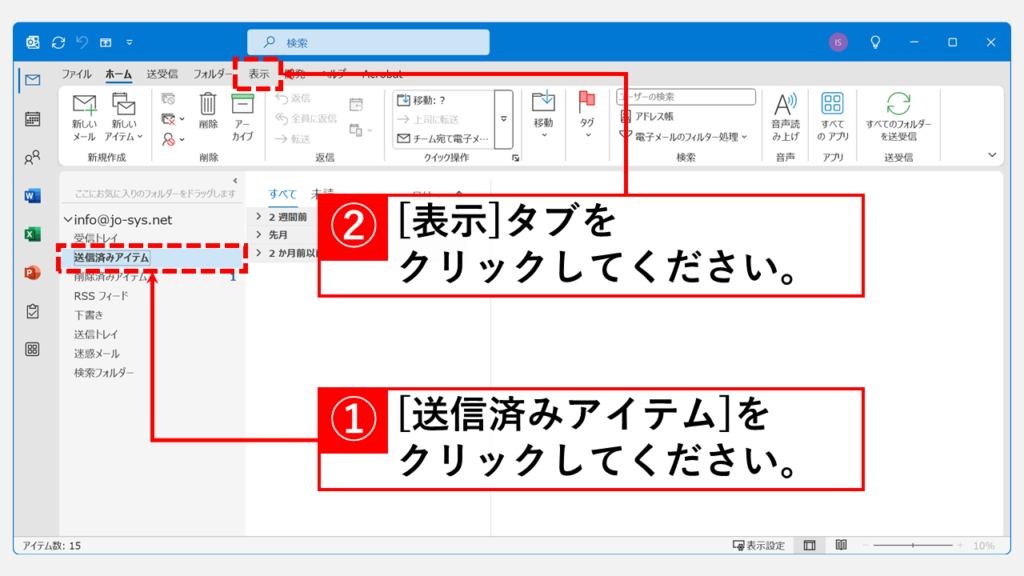The height and width of the screenshot is (576, 1024).
Task: Switch to normal view in status bar
Action: click(810, 545)
